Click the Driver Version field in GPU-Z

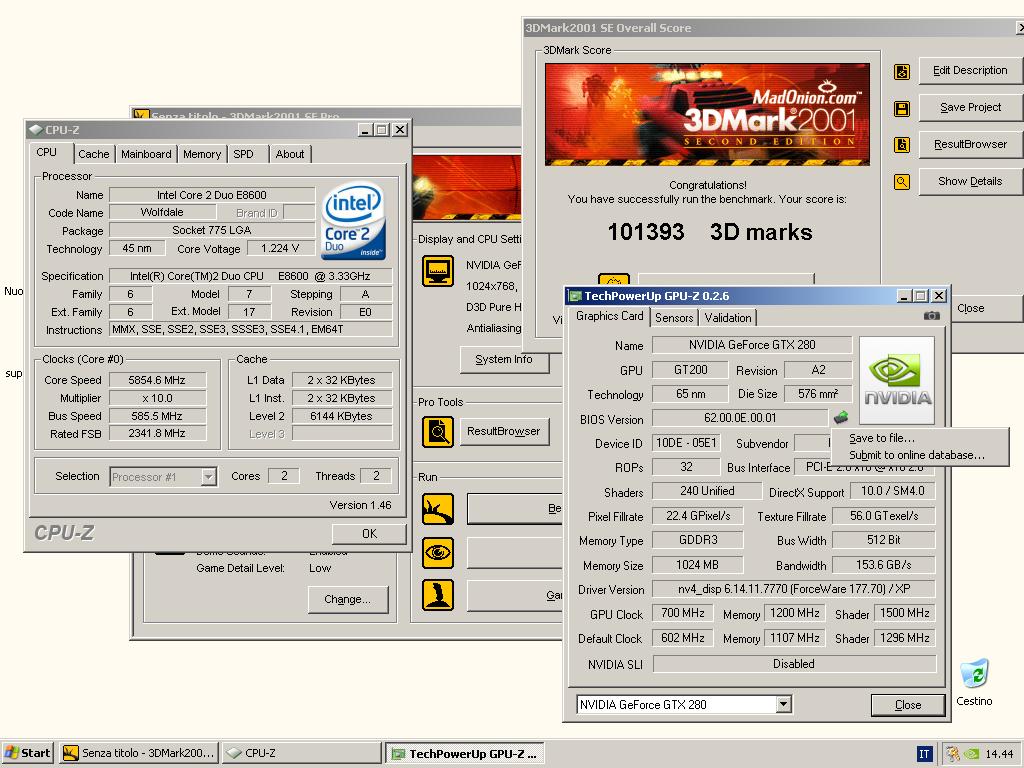[x=793, y=589]
